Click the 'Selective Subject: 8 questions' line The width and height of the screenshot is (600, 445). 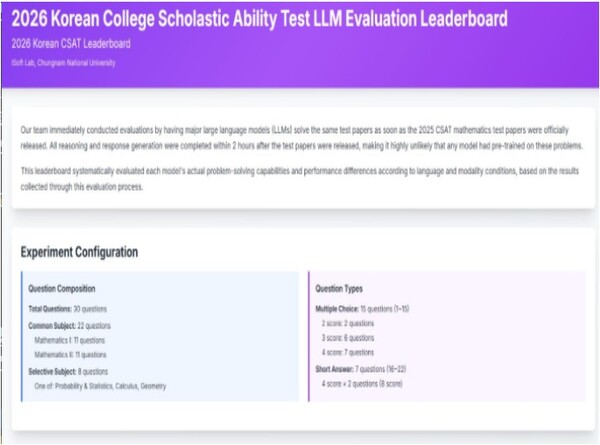(x=70, y=370)
